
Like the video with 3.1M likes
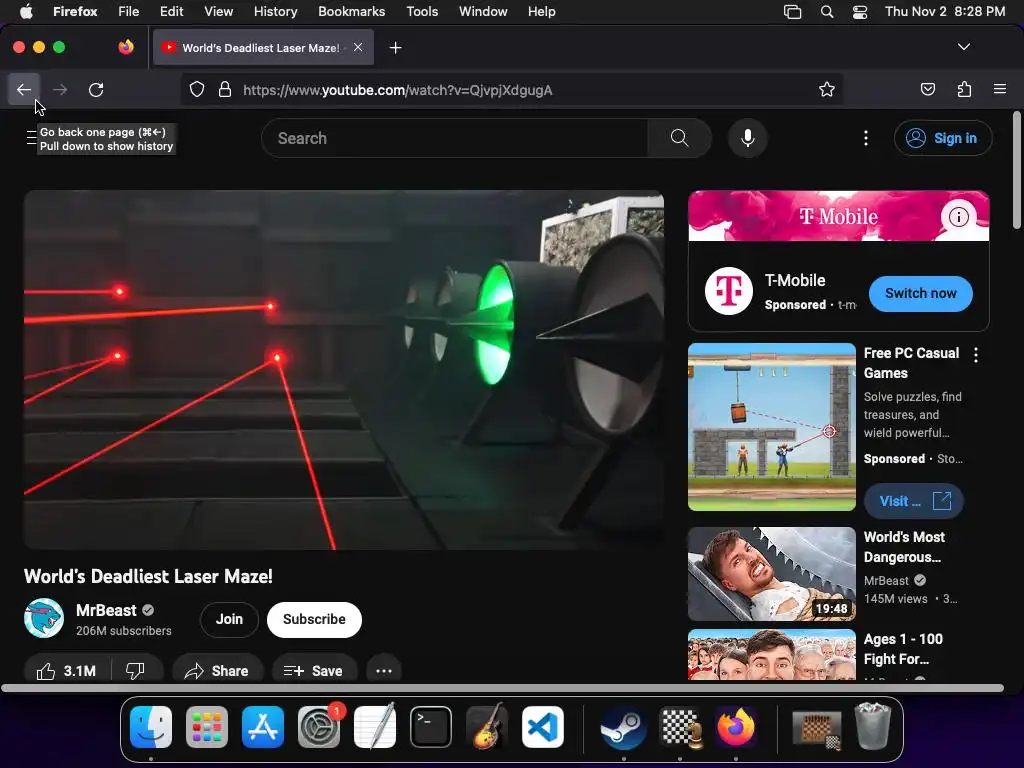pos(67,670)
